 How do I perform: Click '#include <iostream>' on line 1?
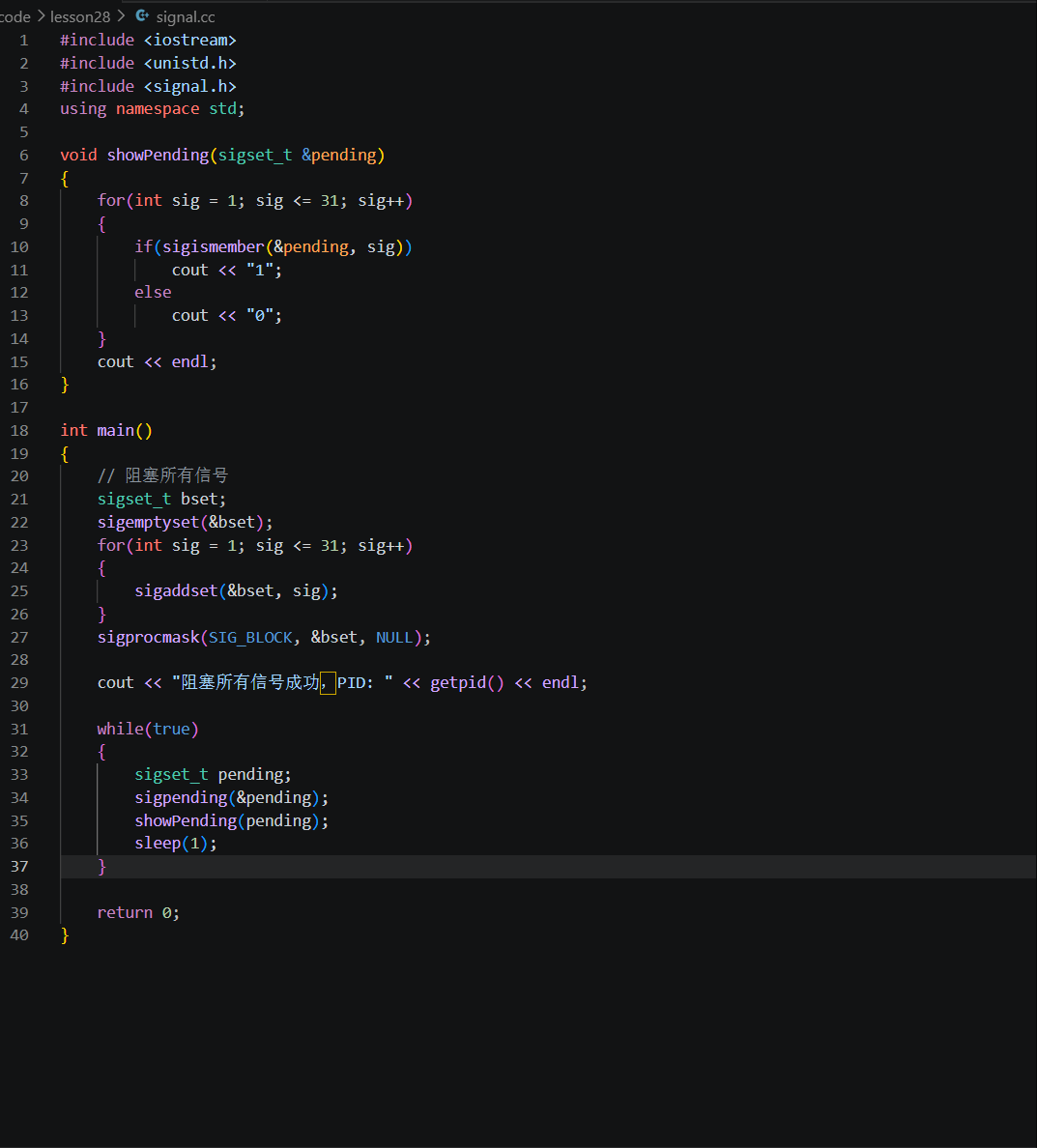pyautogui.click(x=148, y=41)
